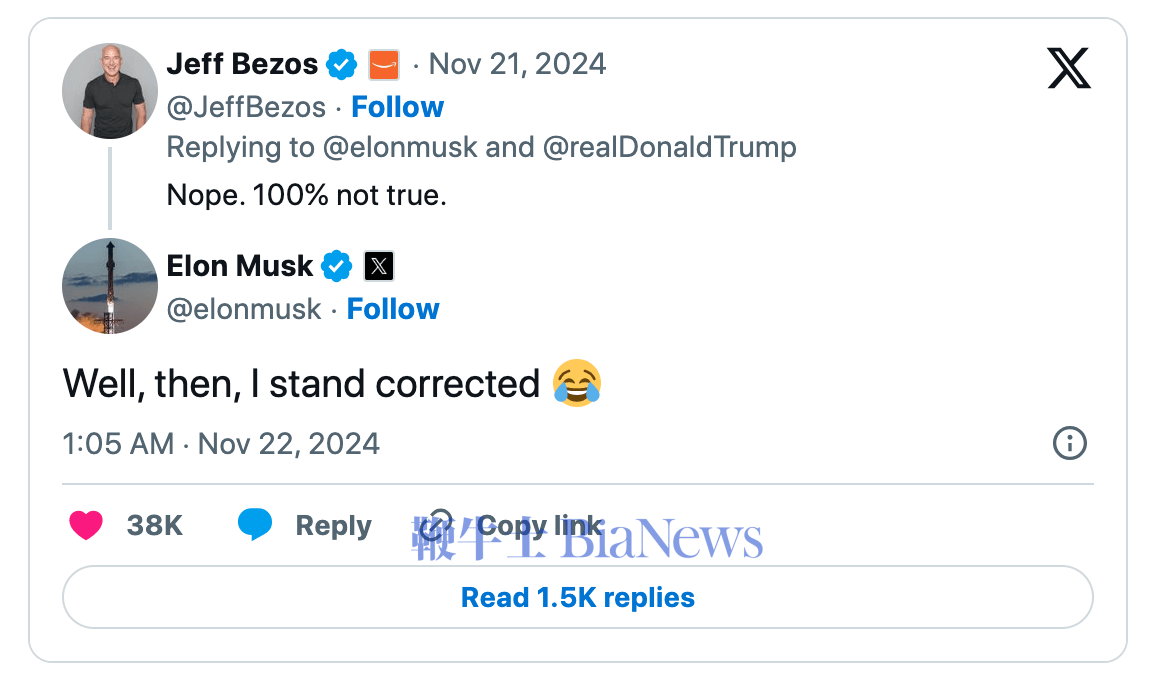Follow Jeff Bezos via Follow link
The height and width of the screenshot is (674, 1174).
(398, 107)
